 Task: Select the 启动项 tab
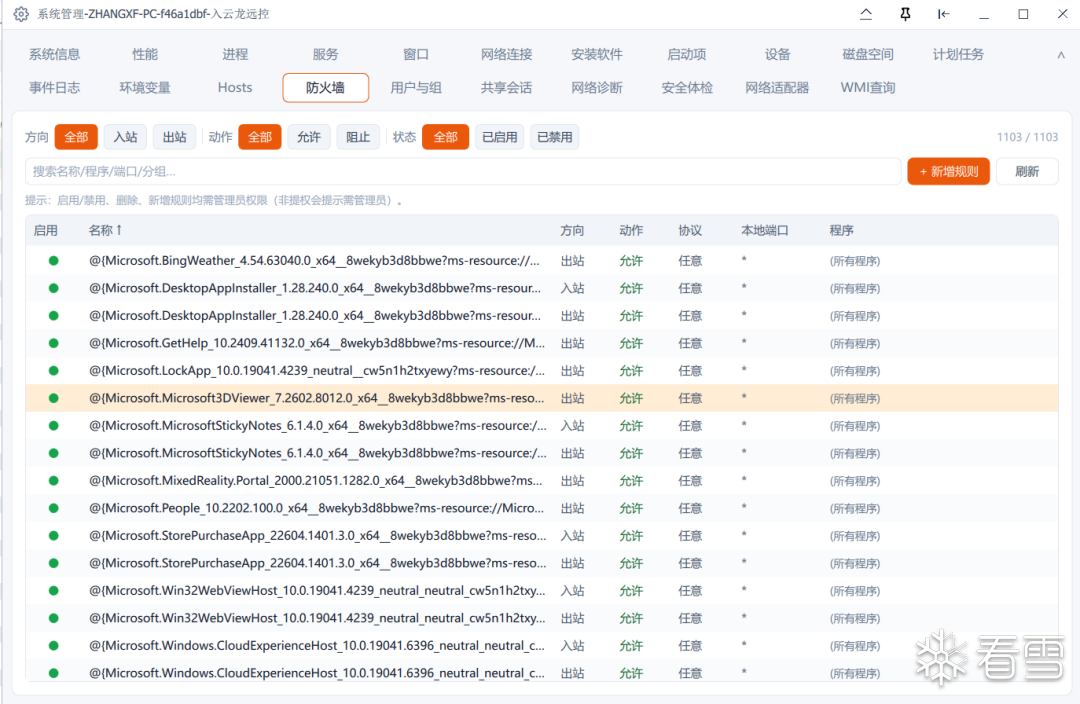[x=687, y=54]
